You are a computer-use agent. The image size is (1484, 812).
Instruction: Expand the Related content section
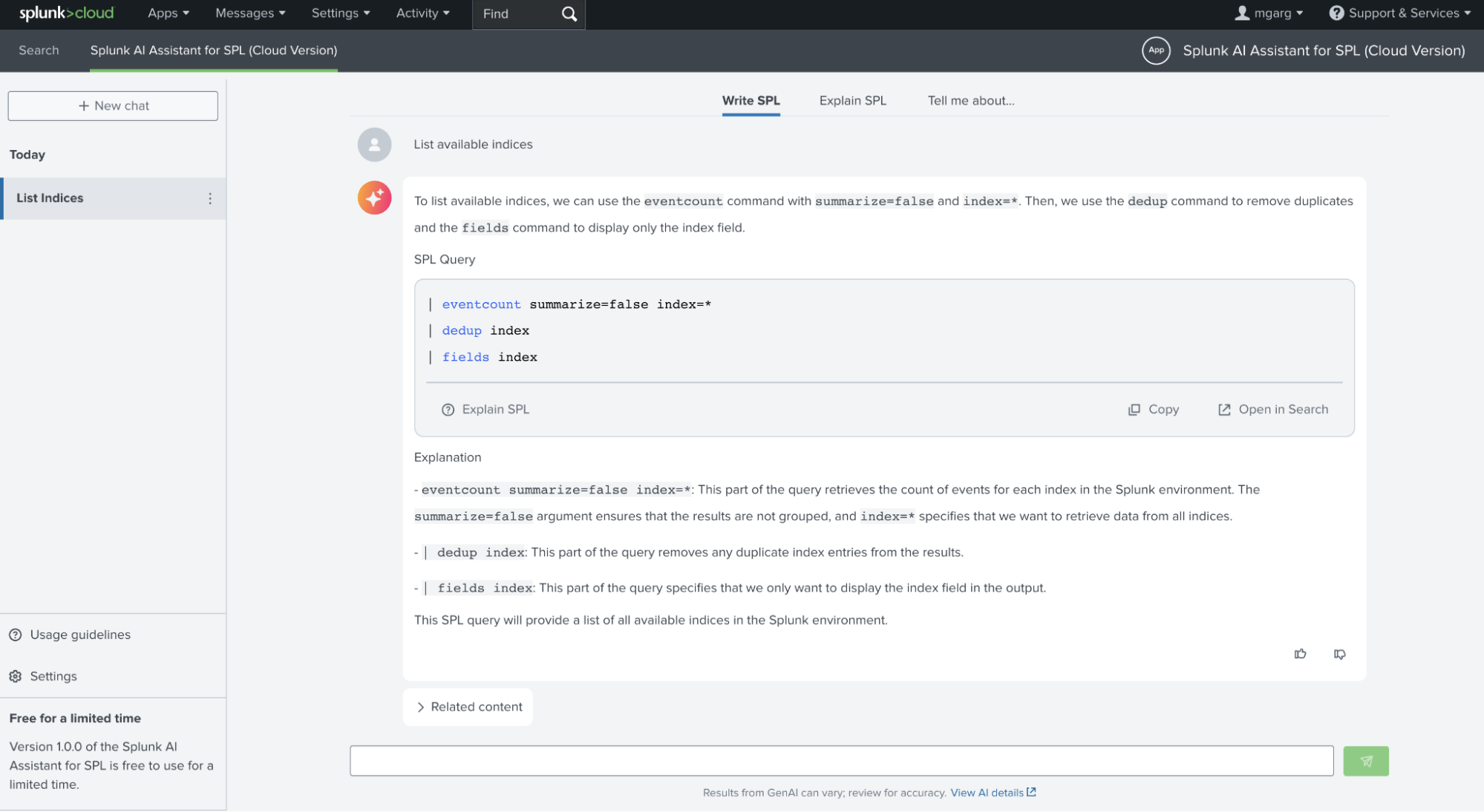click(x=468, y=707)
